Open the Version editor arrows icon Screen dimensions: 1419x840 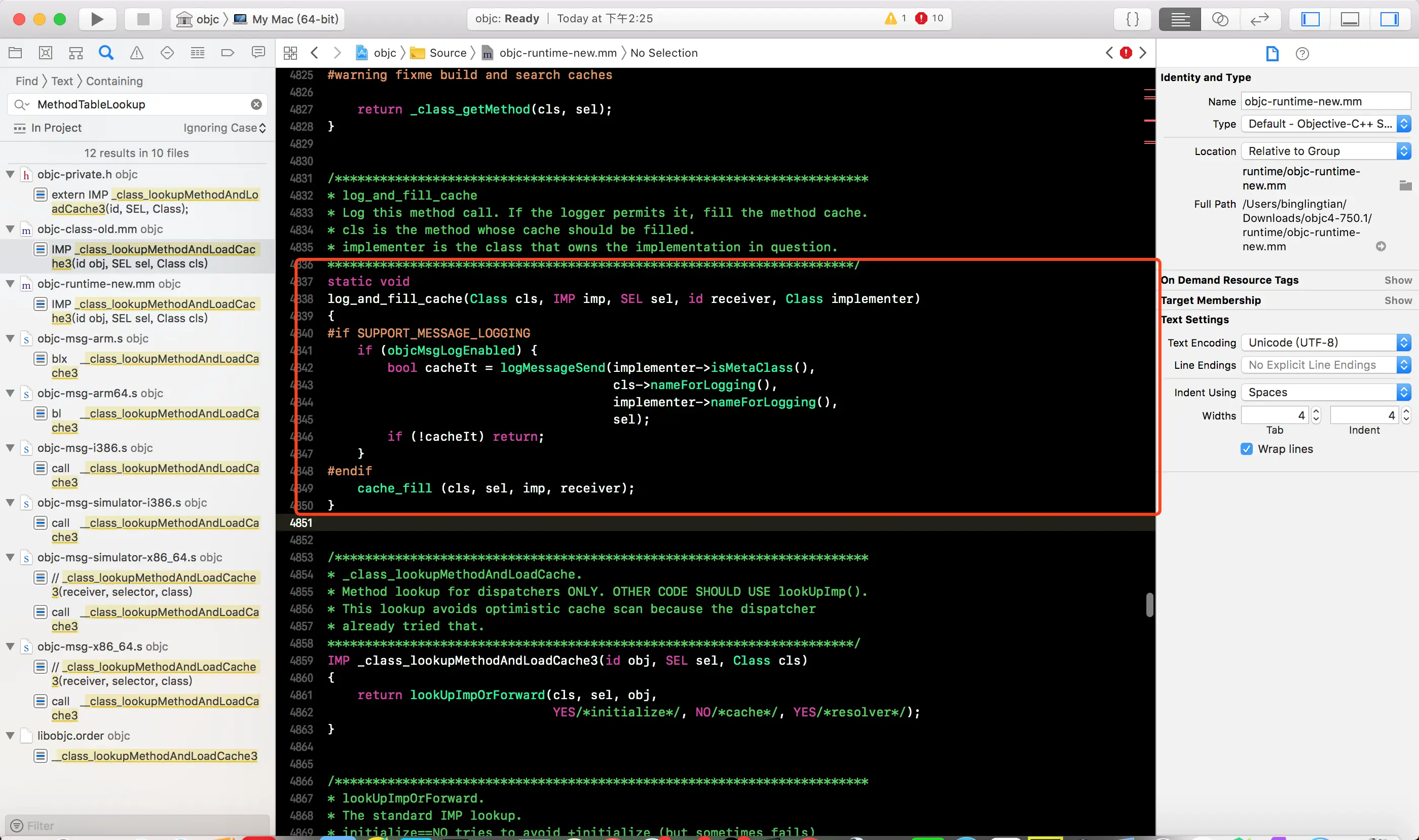click(x=1259, y=19)
